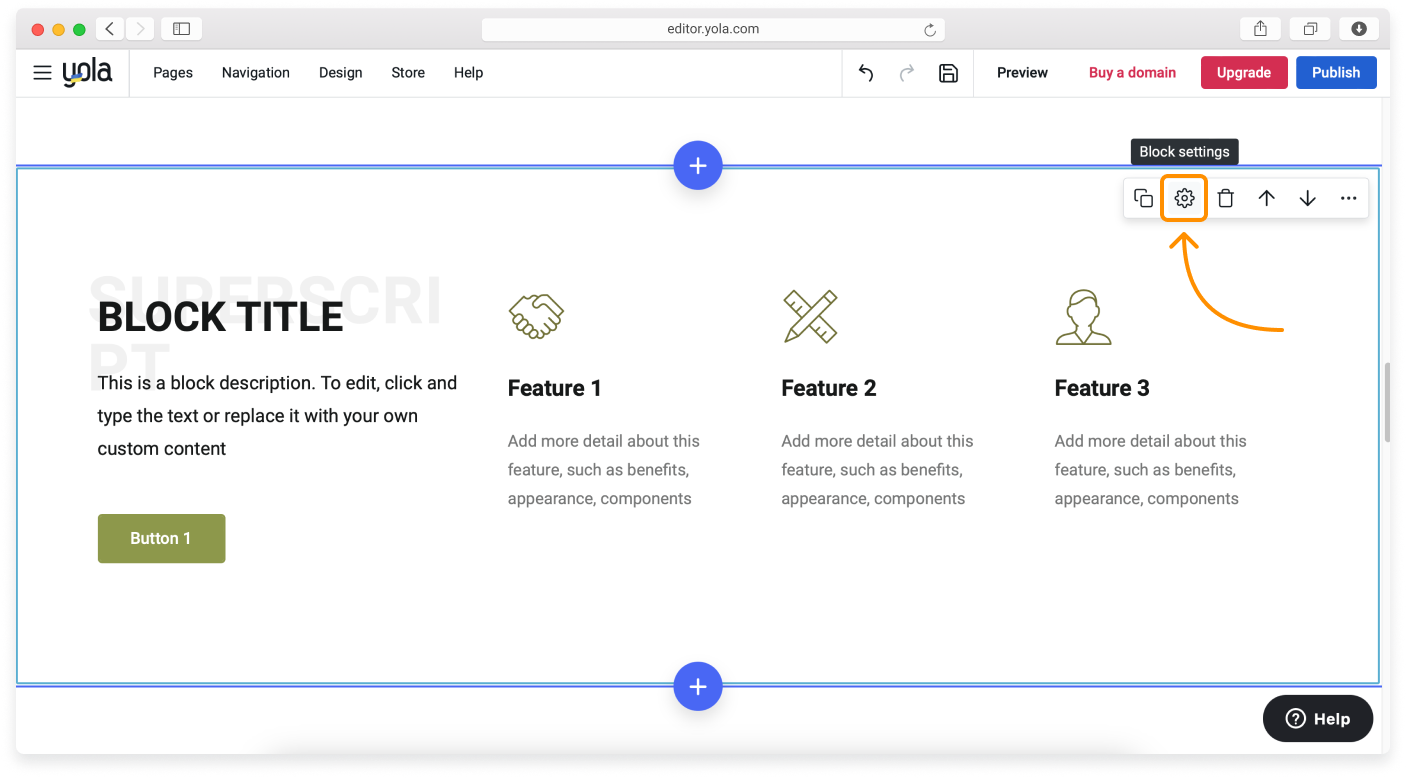Click the browser address bar showing editor.yola.com
Image resolution: width=1406 pixels, height=778 pixels.
point(712,29)
